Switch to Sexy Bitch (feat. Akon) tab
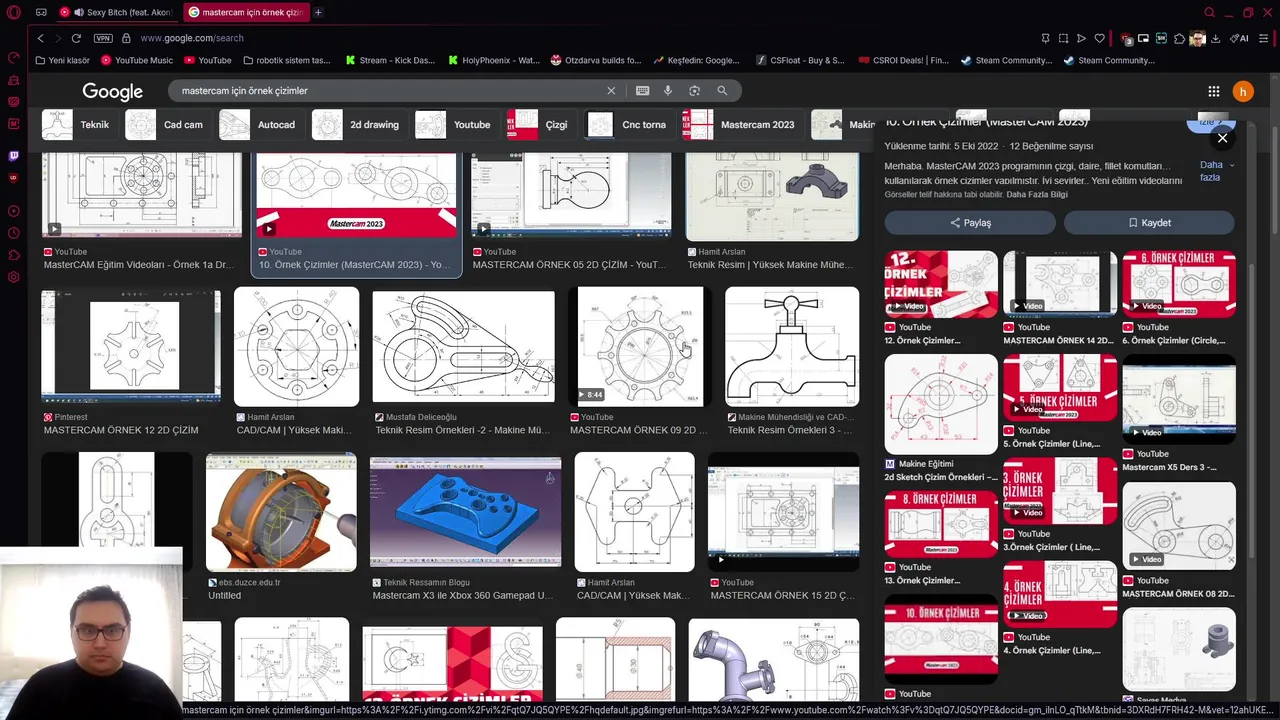 (x=116, y=12)
